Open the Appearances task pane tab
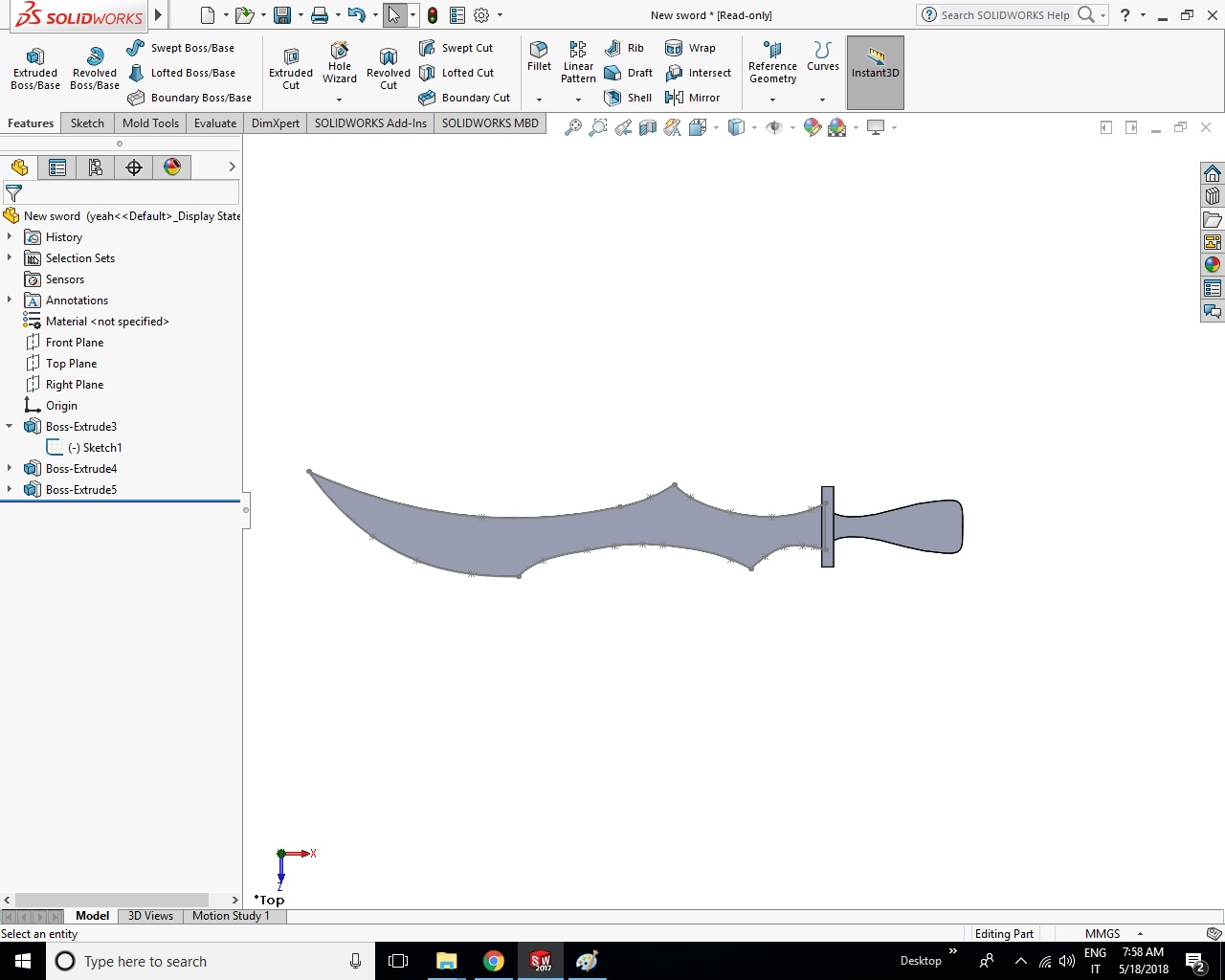The height and width of the screenshot is (980, 1225). pos(1213,265)
